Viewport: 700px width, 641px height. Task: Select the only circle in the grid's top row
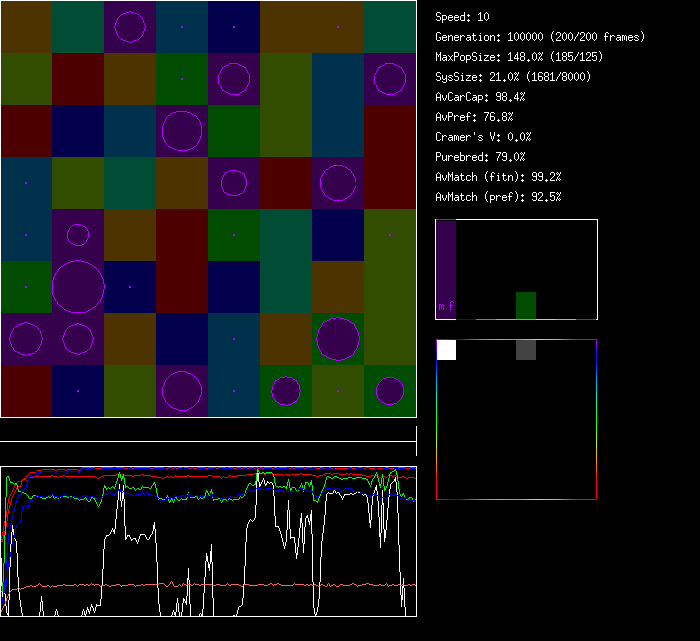[130, 27]
